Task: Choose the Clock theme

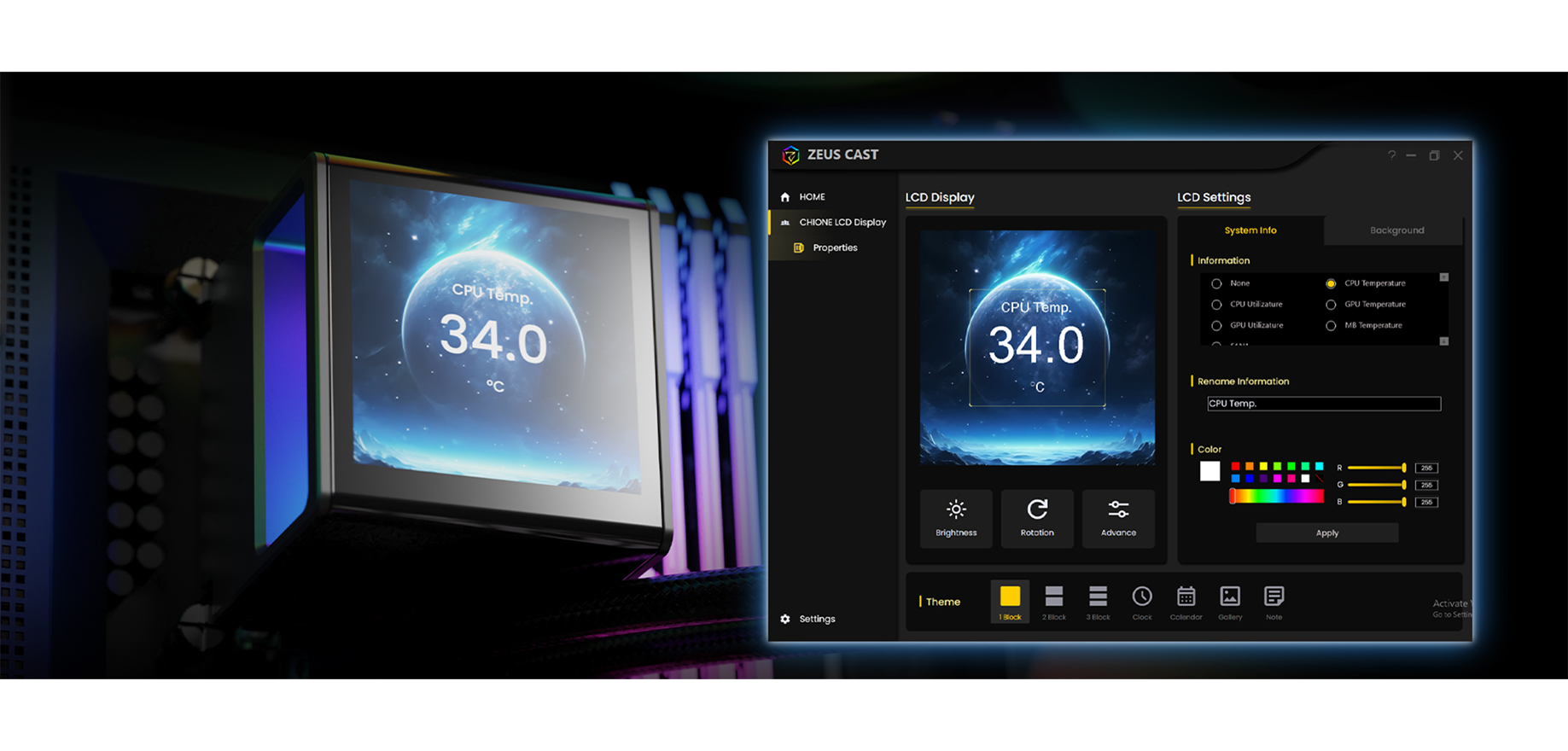Action: coord(1142,602)
